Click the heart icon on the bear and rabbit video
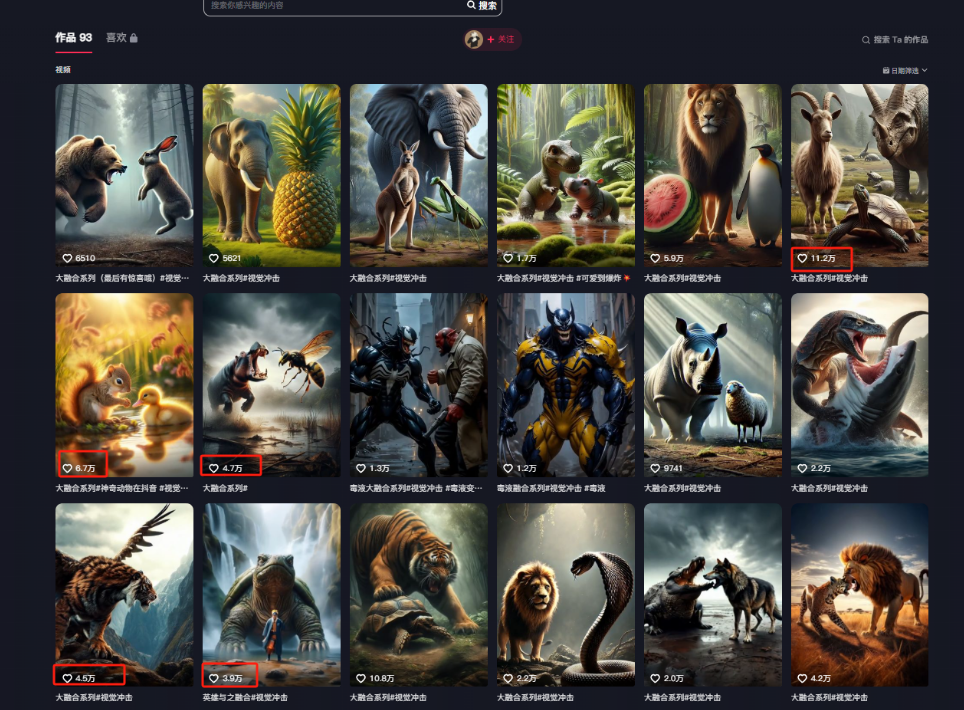 click(68, 258)
